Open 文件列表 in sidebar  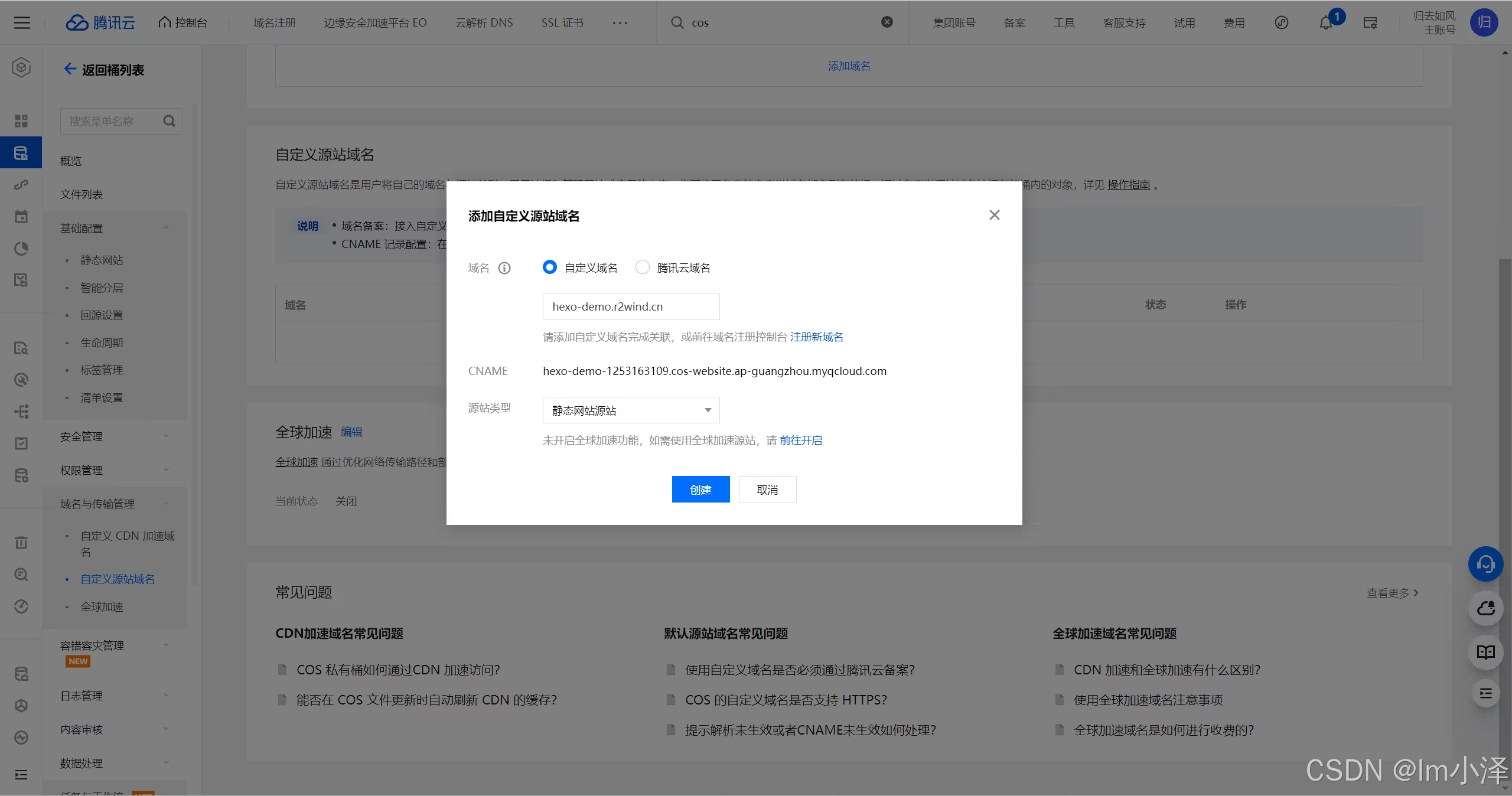pos(81,195)
